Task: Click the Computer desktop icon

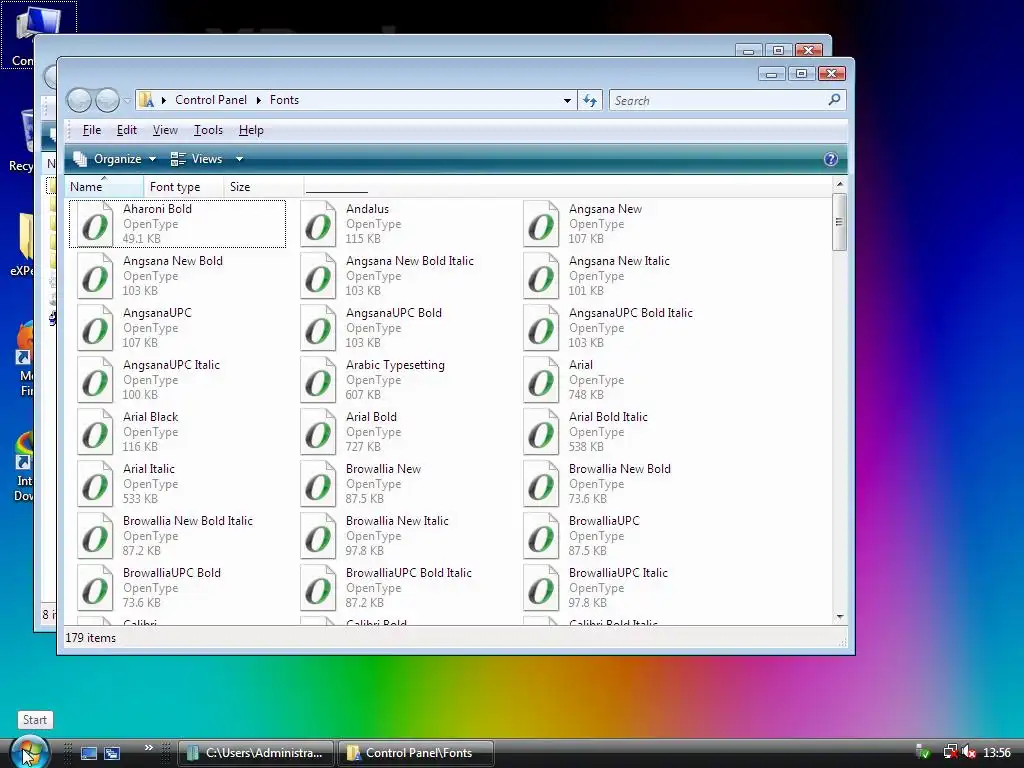Action: tap(38, 35)
